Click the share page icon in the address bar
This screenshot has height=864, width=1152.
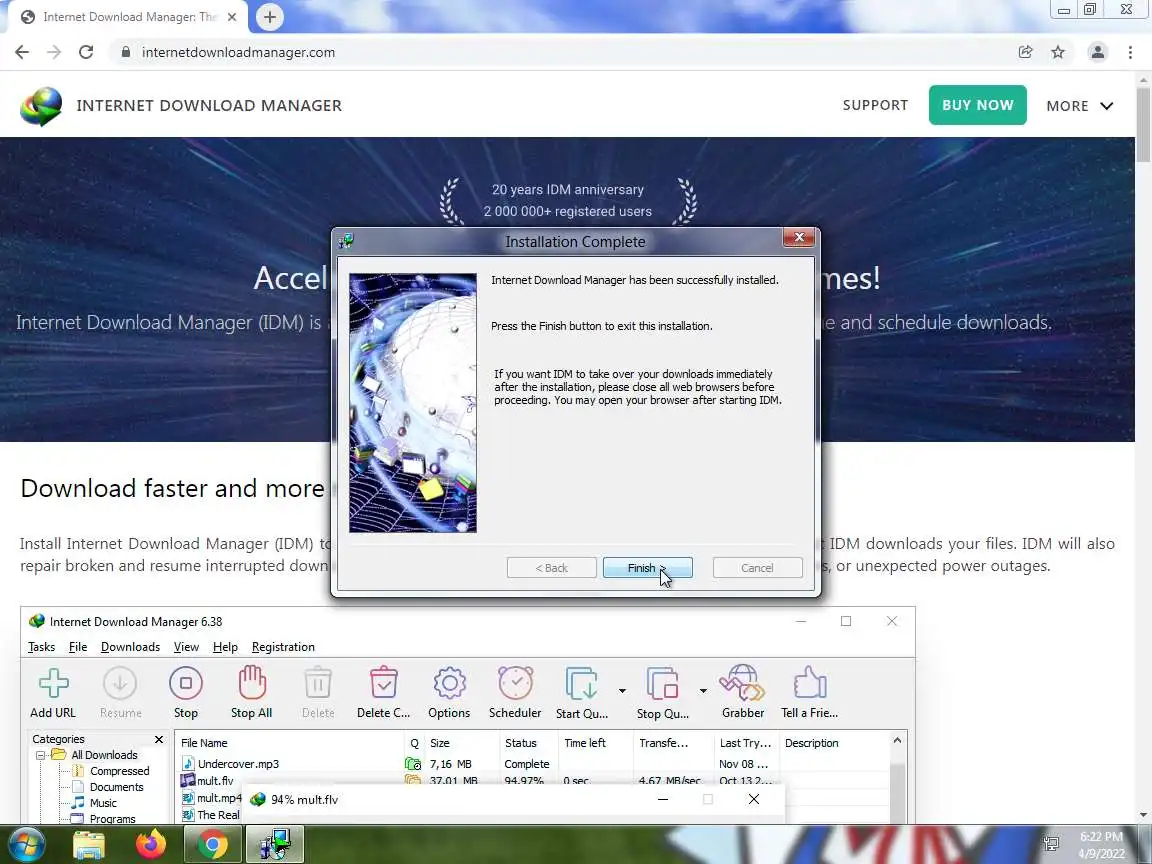pyautogui.click(x=1025, y=52)
